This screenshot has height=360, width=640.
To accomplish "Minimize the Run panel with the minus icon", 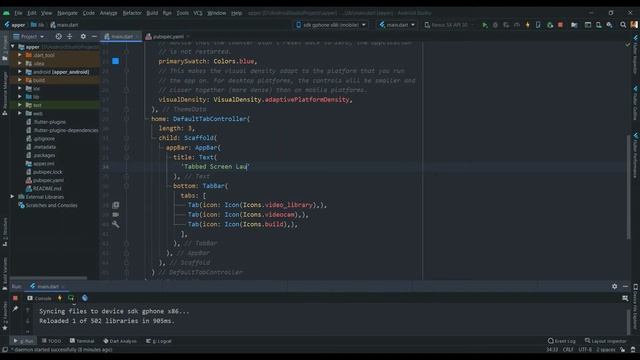I will (625, 287).
